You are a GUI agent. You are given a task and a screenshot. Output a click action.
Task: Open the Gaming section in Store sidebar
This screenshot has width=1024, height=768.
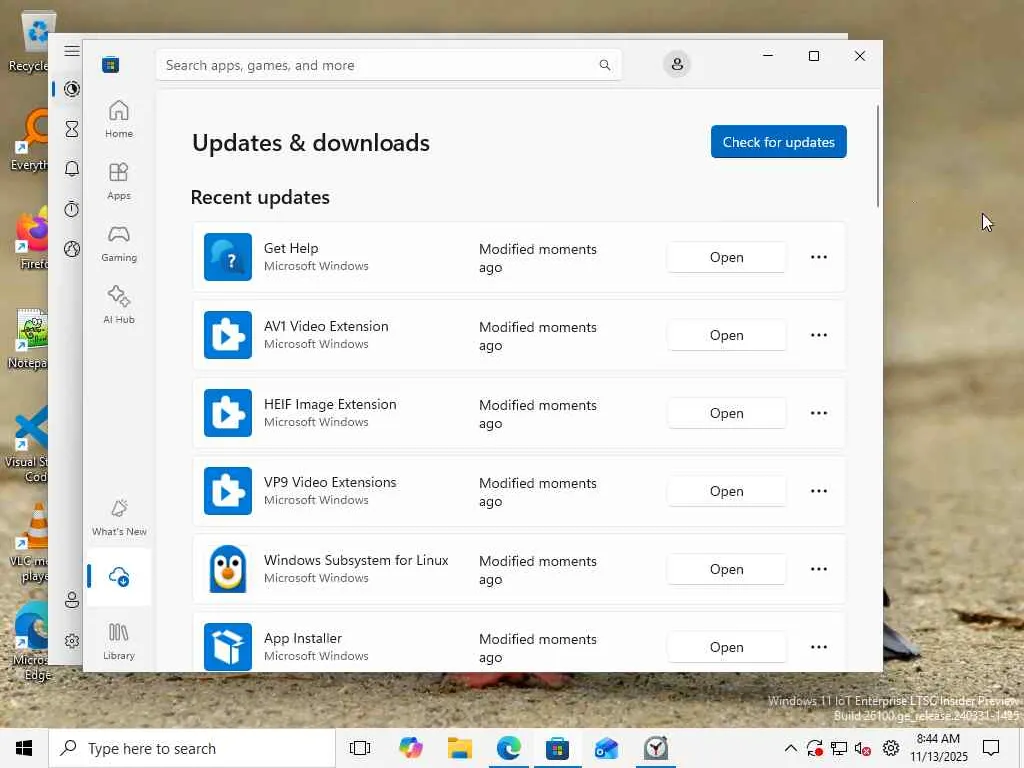(x=119, y=244)
